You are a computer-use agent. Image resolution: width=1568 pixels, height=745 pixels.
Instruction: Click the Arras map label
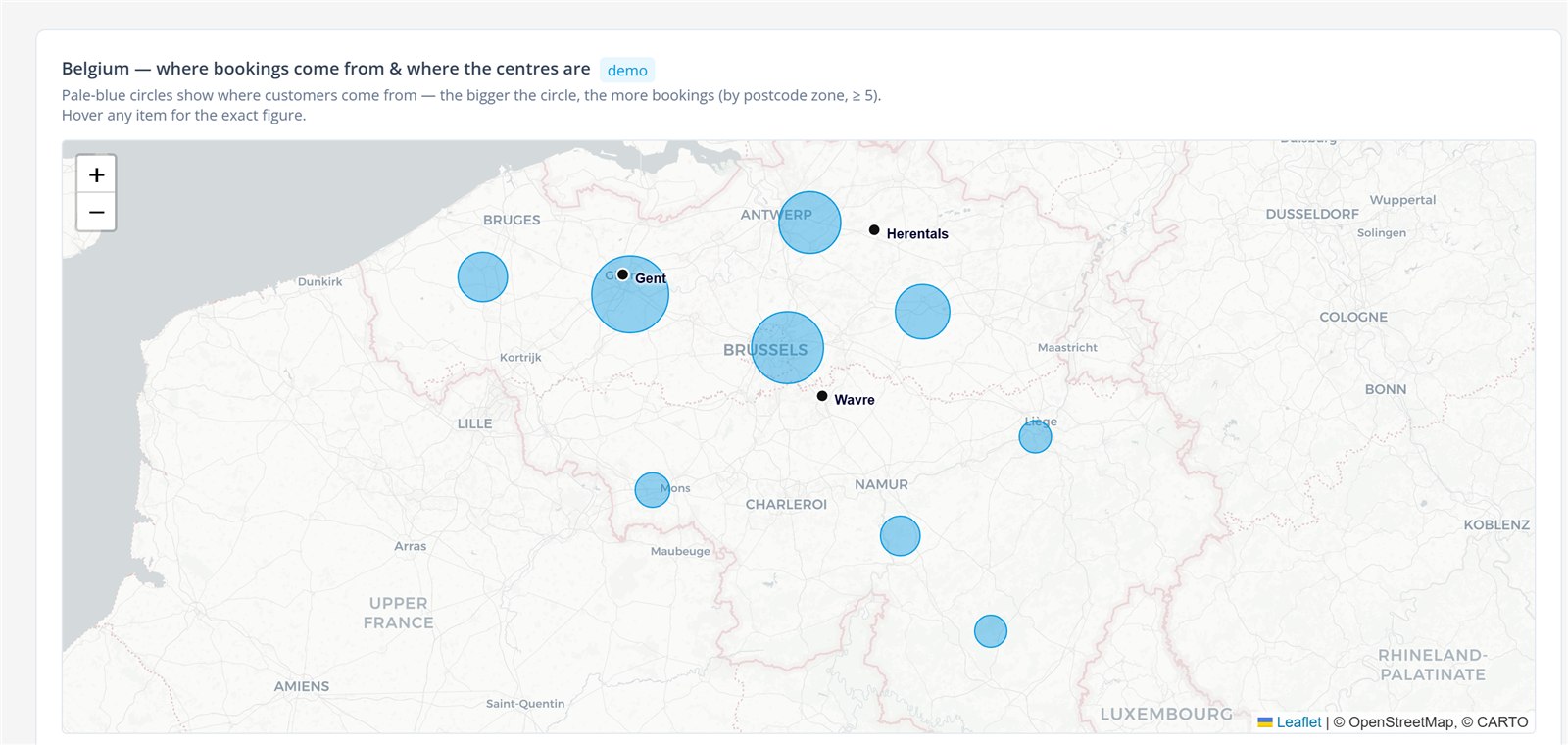coord(411,547)
